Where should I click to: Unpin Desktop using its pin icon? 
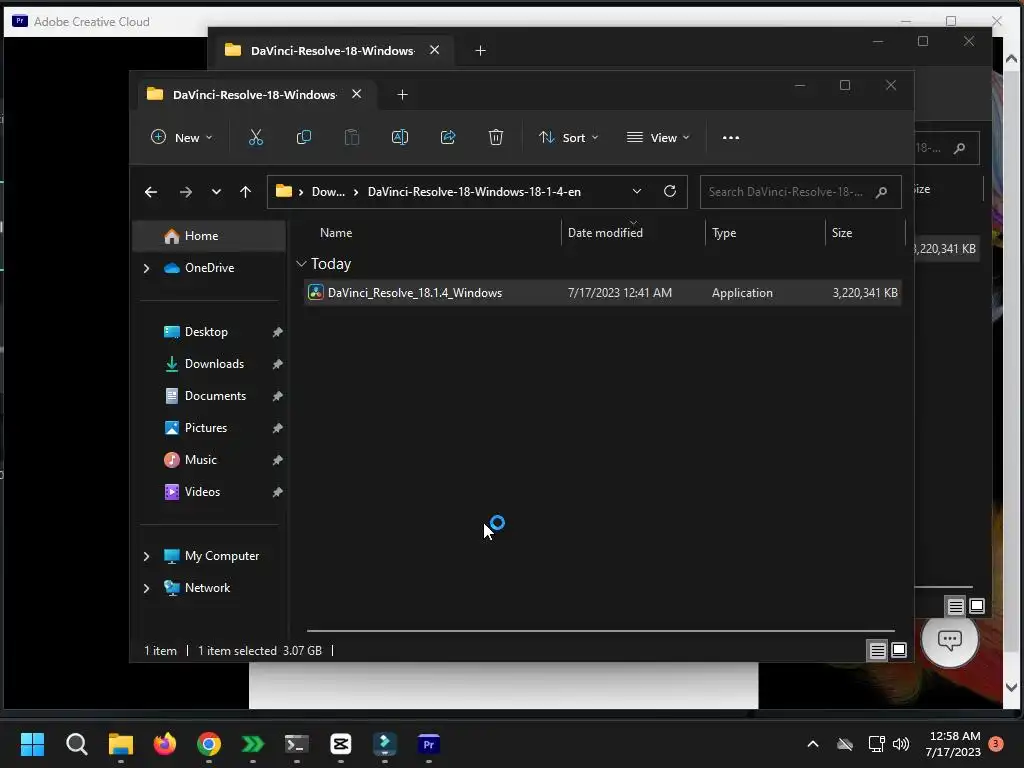click(277, 332)
